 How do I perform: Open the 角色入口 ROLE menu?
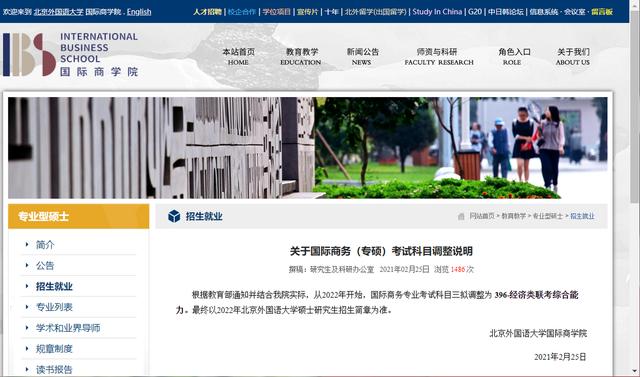tap(514, 57)
